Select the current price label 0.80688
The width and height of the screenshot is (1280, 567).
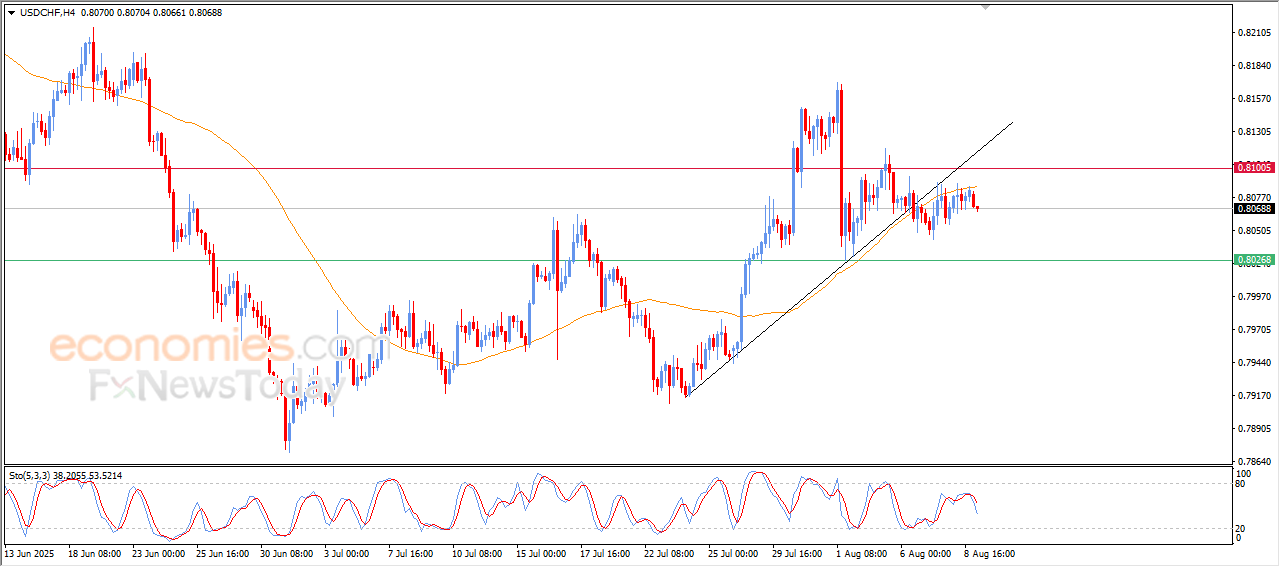pos(1253,208)
